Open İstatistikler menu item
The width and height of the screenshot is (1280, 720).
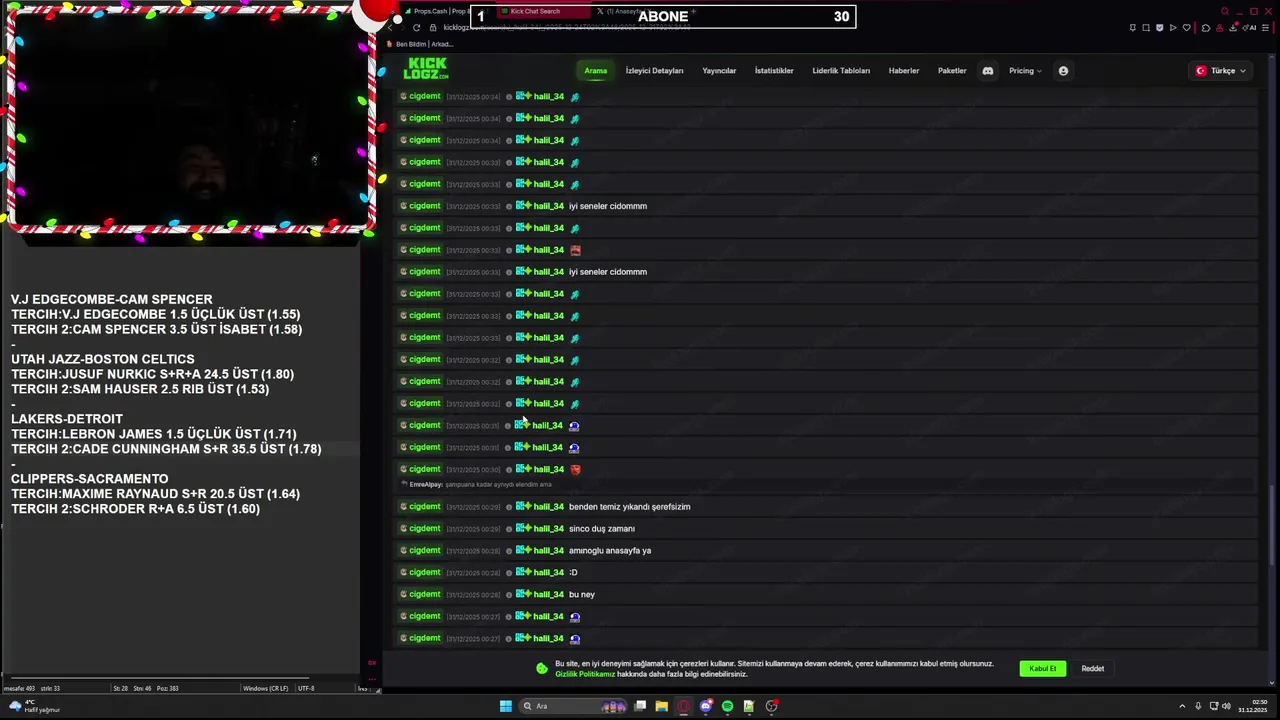(x=774, y=71)
